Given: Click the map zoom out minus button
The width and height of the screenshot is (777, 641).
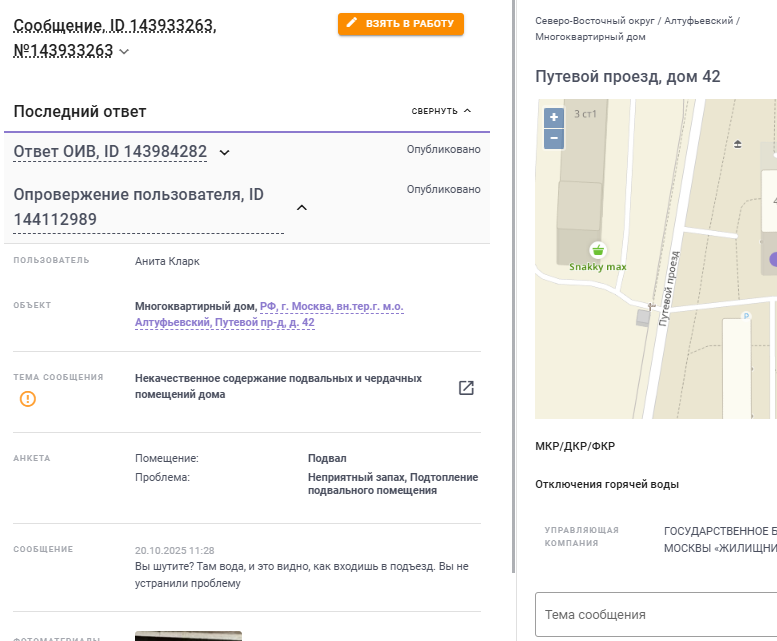Looking at the screenshot, I should tap(554, 138).
